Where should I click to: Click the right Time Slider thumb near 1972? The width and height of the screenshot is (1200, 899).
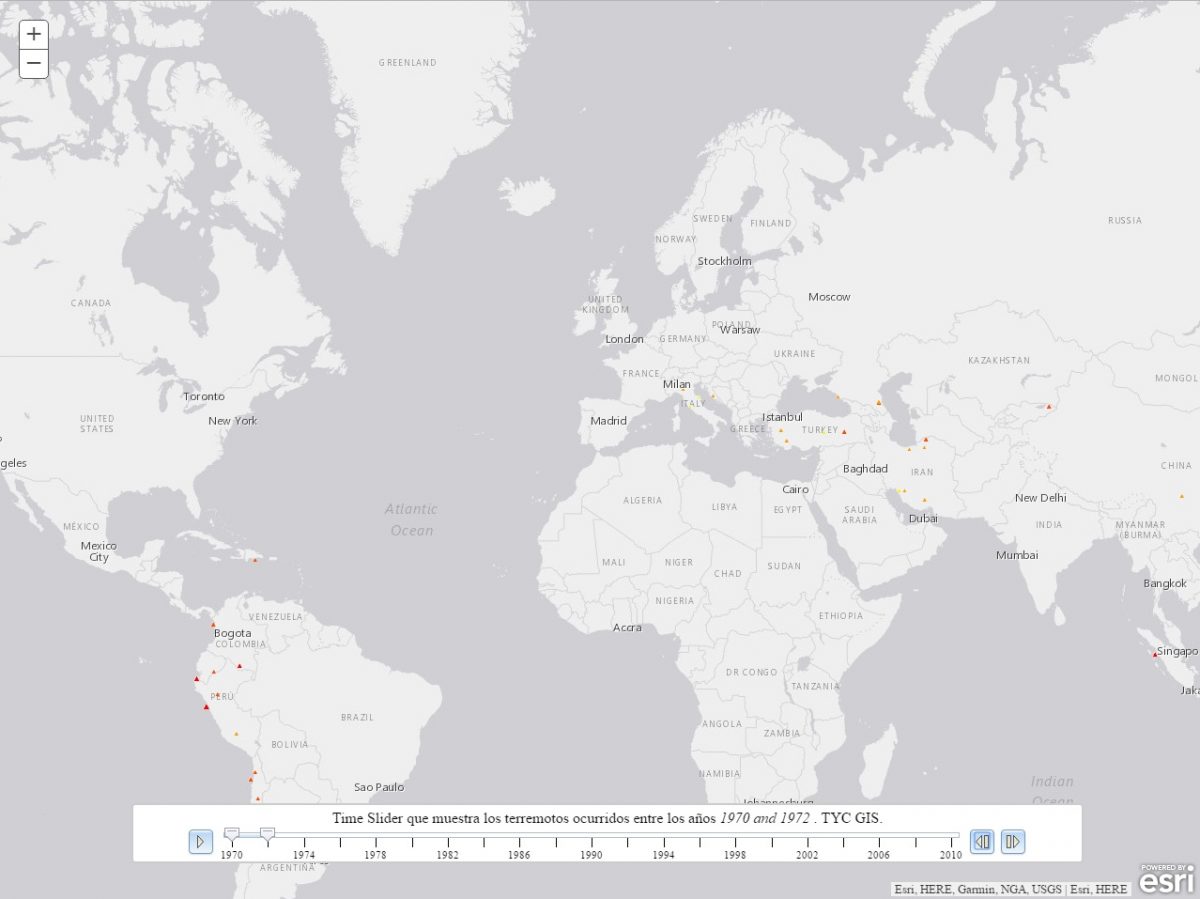268,831
